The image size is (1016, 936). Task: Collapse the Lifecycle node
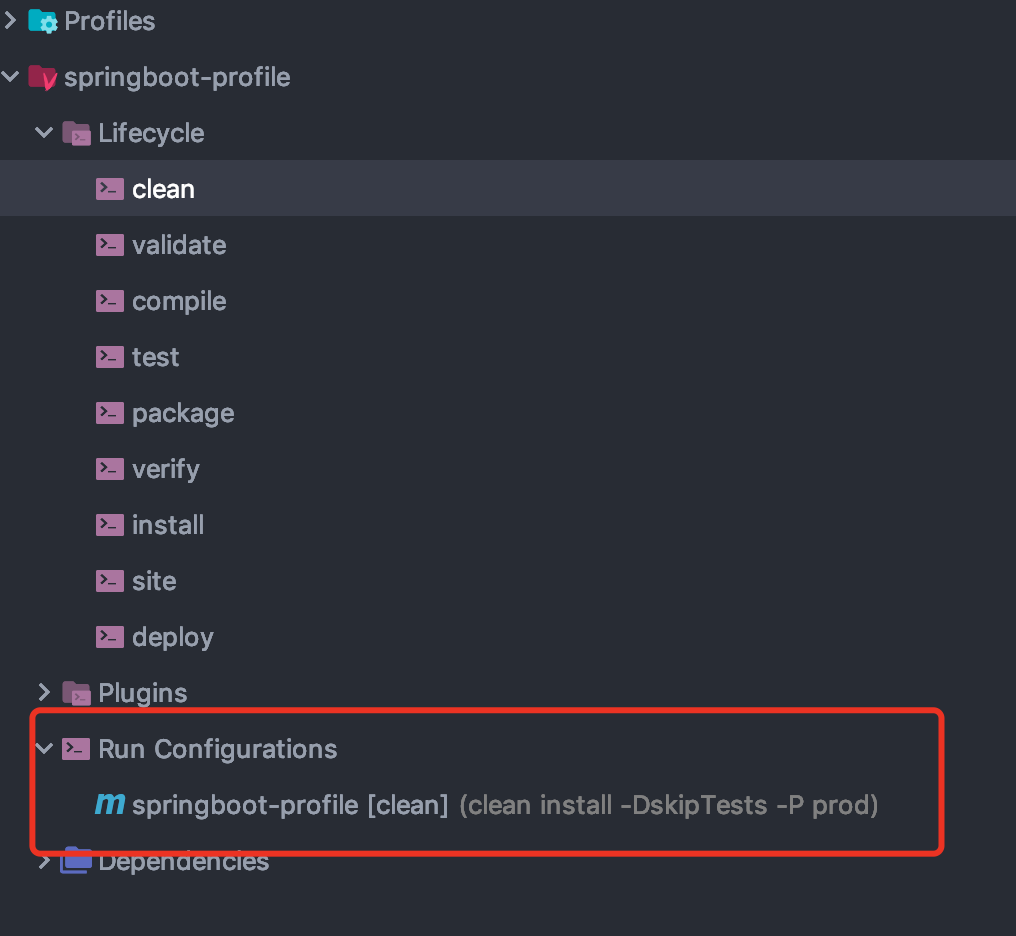tap(44, 133)
